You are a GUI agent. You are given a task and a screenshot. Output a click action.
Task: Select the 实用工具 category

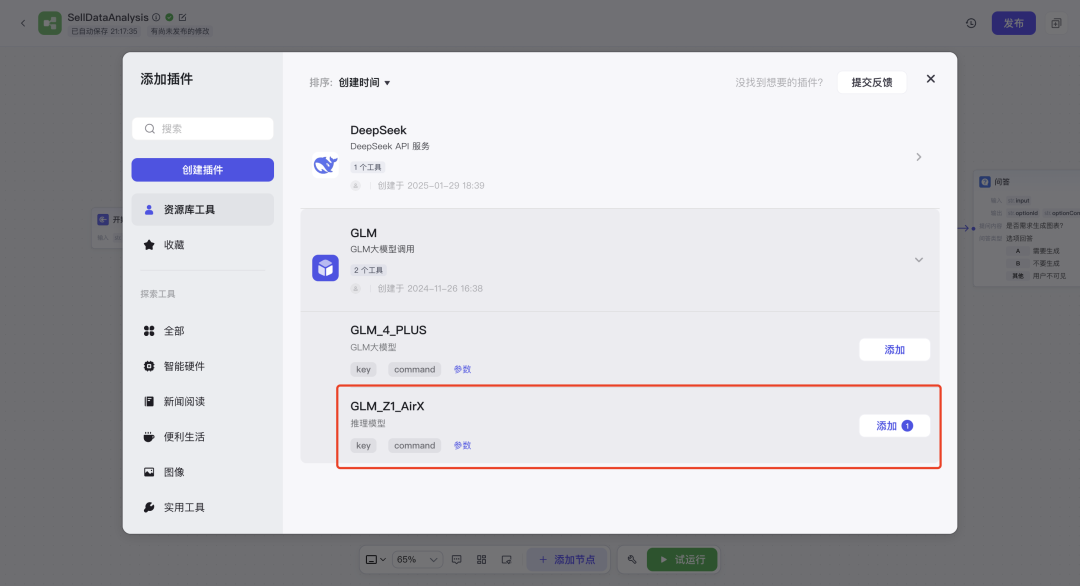[202, 507]
